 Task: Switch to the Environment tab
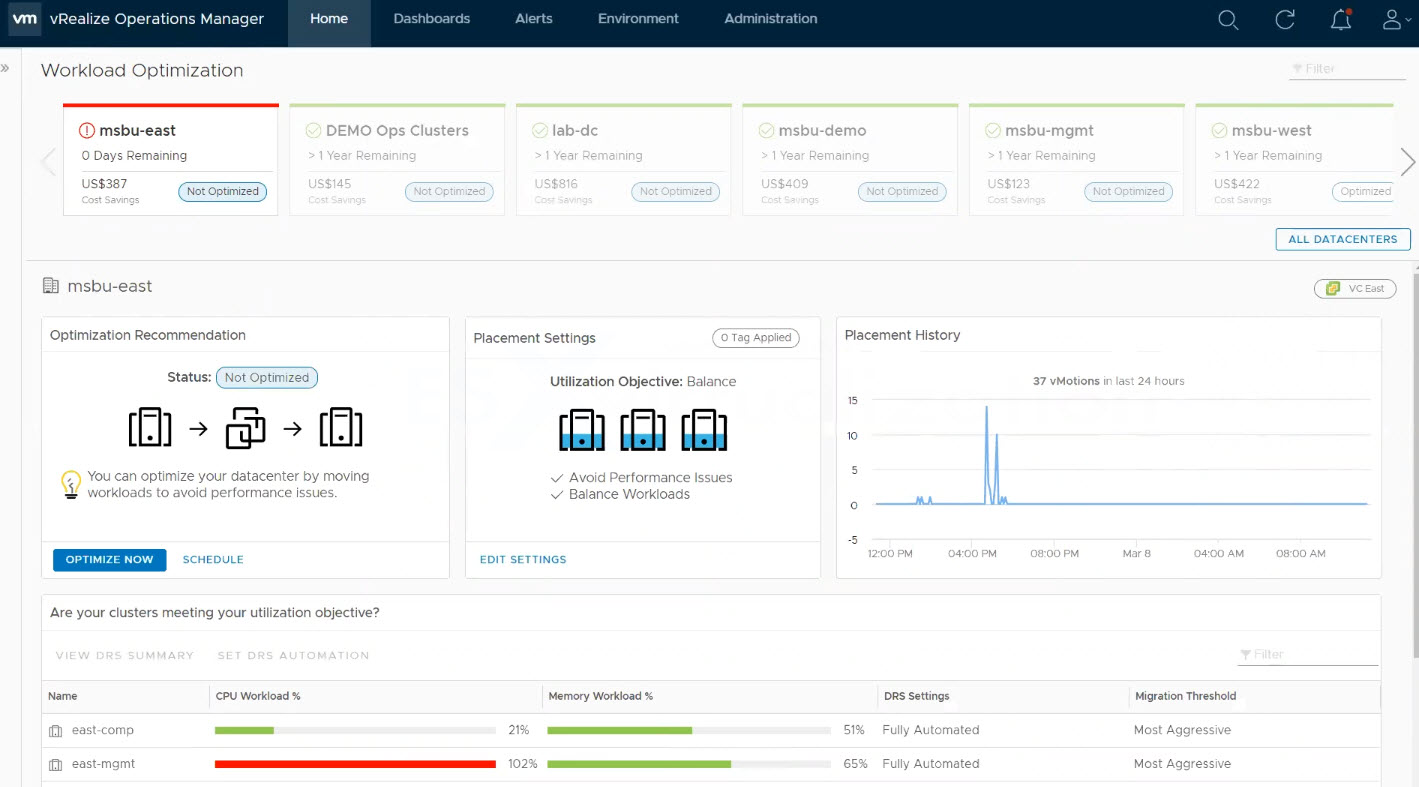point(638,19)
